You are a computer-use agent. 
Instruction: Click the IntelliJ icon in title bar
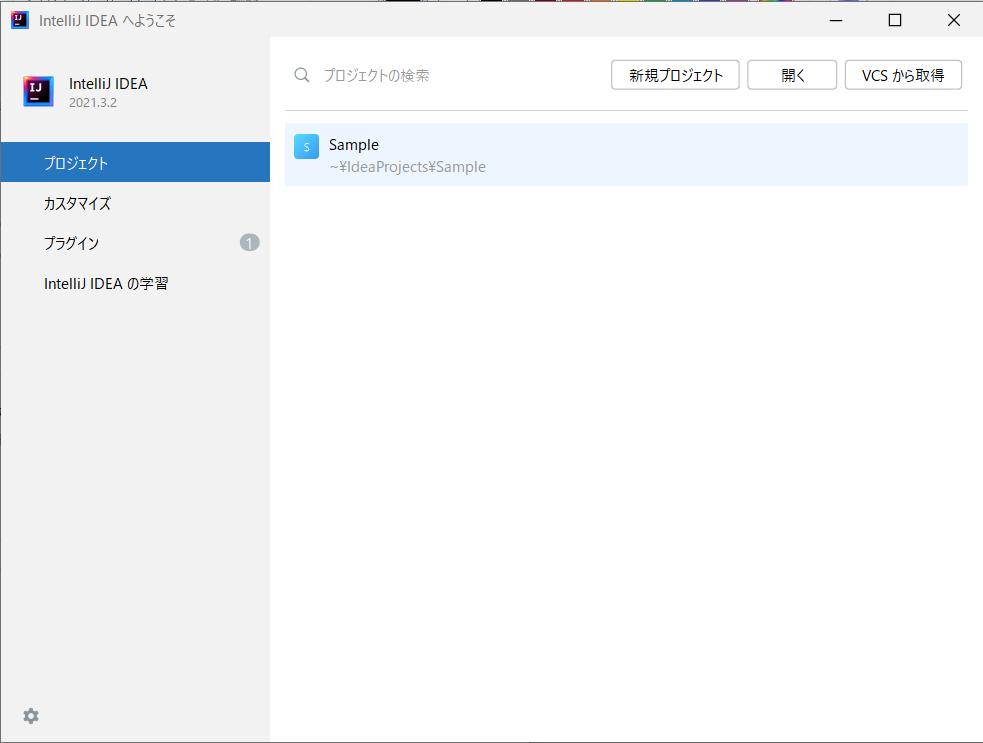point(20,20)
